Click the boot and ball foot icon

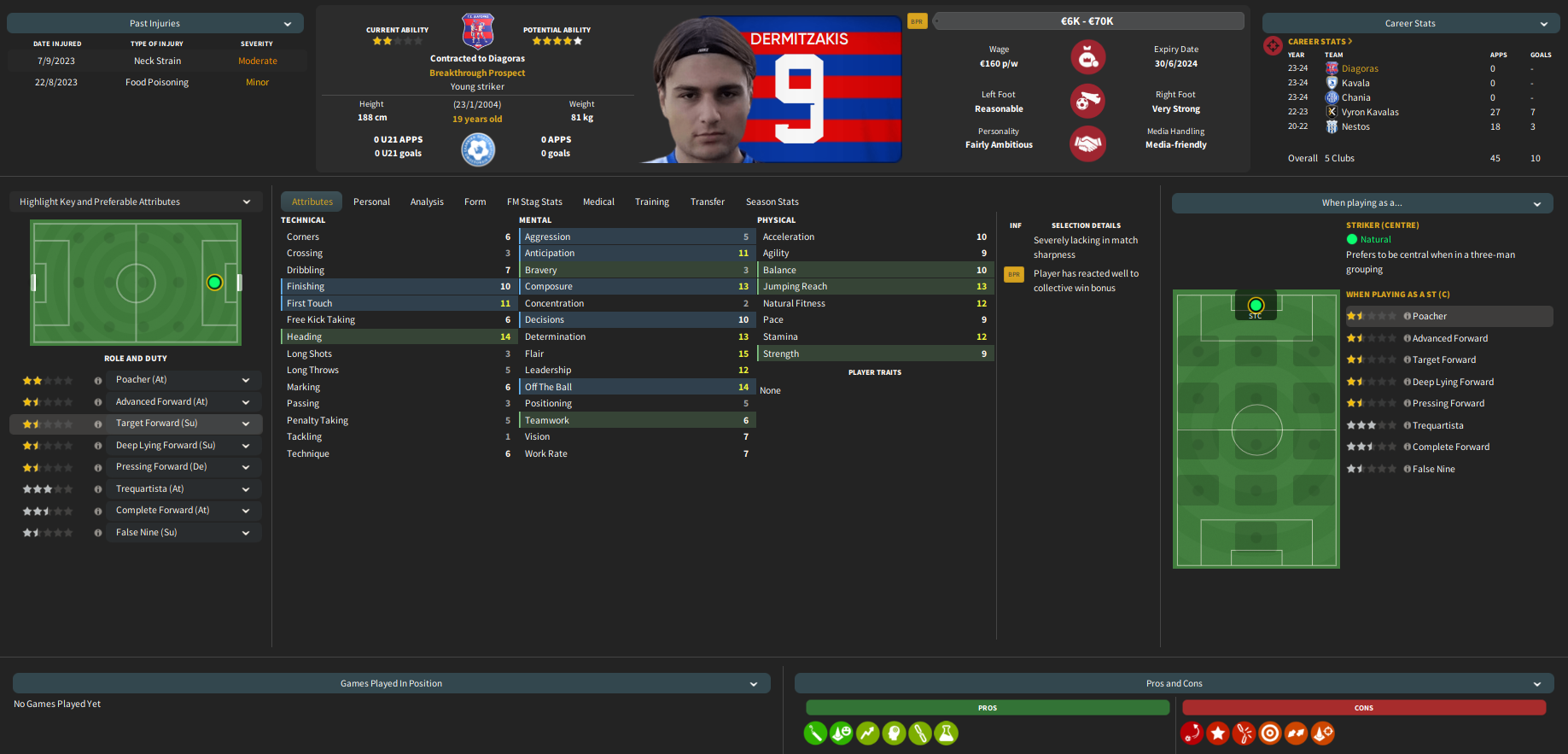pyautogui.click(x=1087, y=101)
